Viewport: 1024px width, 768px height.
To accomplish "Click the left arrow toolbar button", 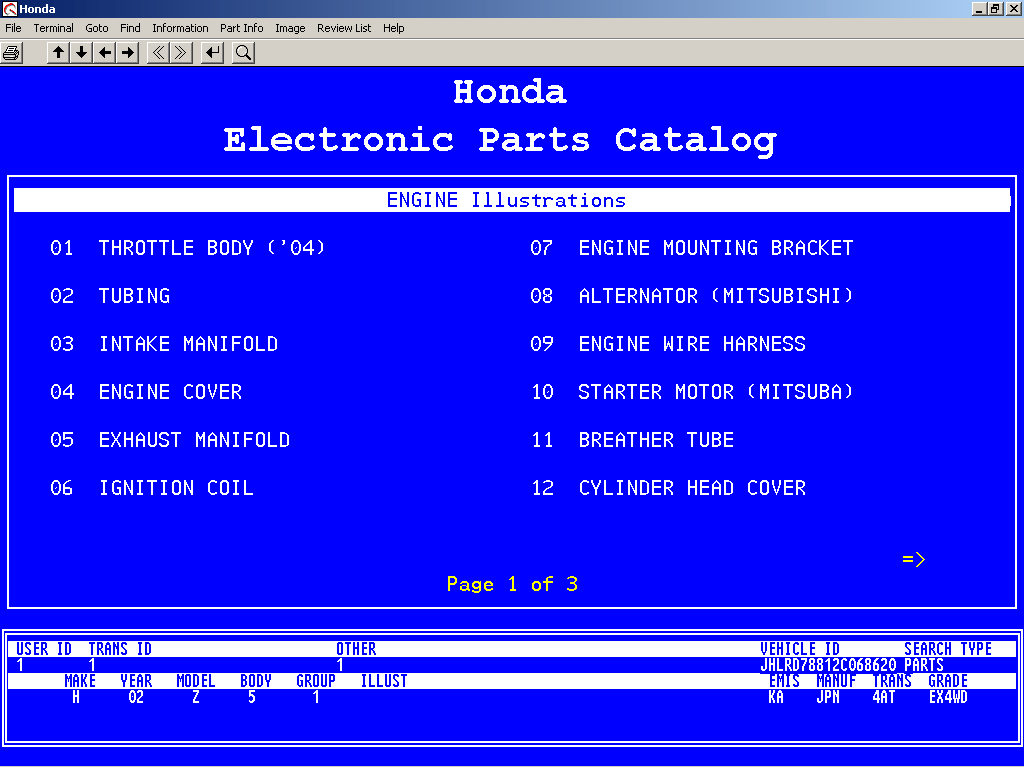I will (104, 53).
